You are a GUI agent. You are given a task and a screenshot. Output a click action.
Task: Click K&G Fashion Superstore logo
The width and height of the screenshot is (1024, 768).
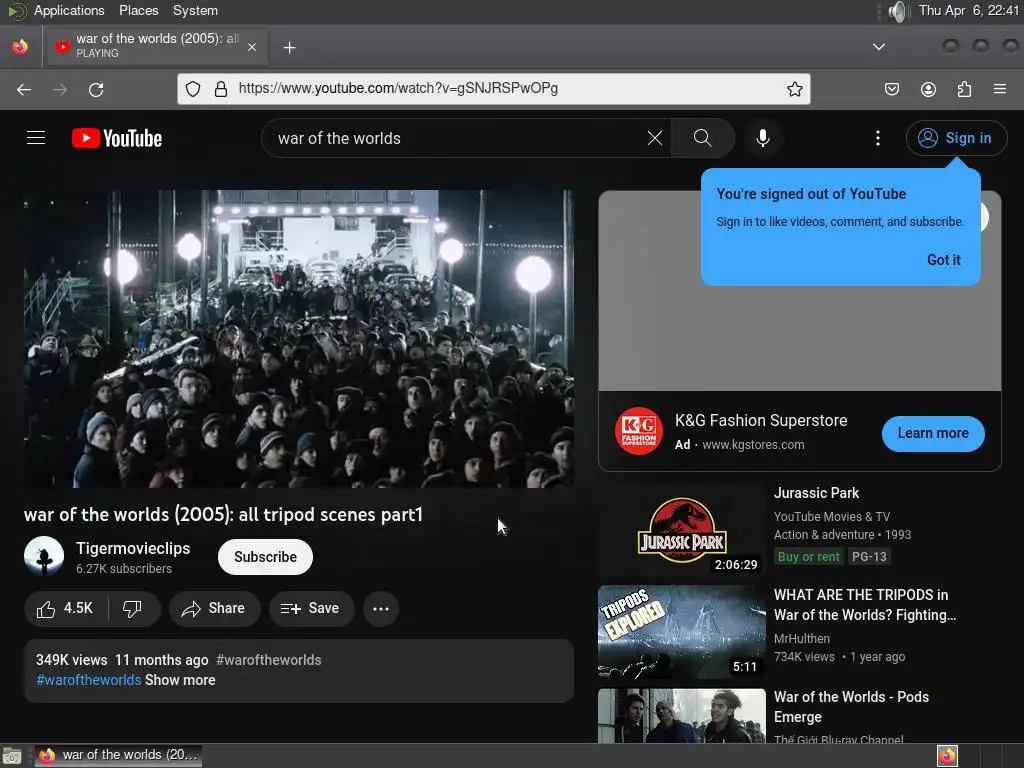pyautogui.click(x=639, y=431)
